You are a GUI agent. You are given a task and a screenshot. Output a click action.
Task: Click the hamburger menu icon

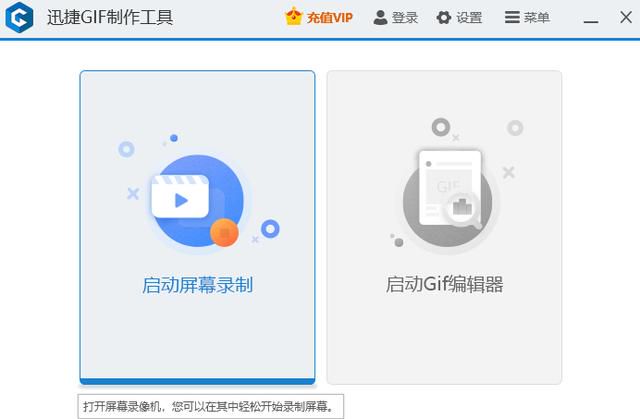[x=512, y=18]
